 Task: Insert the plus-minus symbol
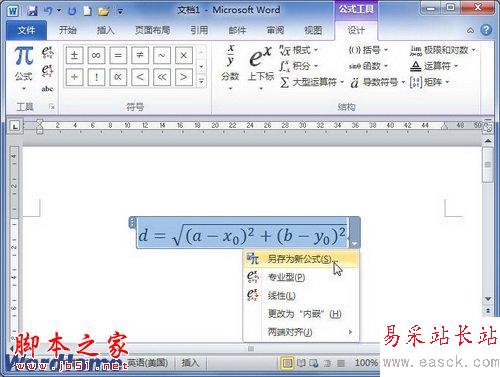[74, 55]
